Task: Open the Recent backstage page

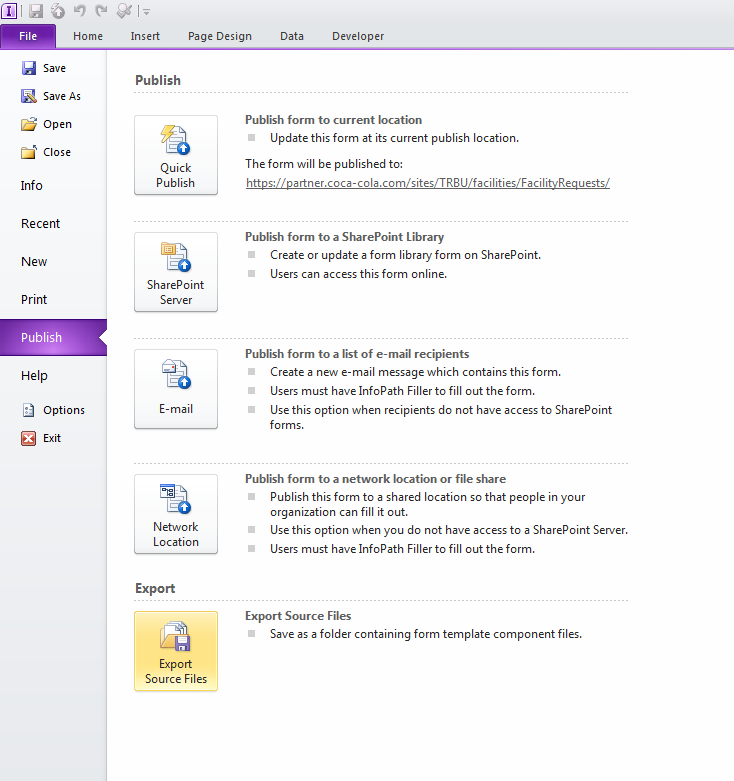Action: click(x=53, y=224)
